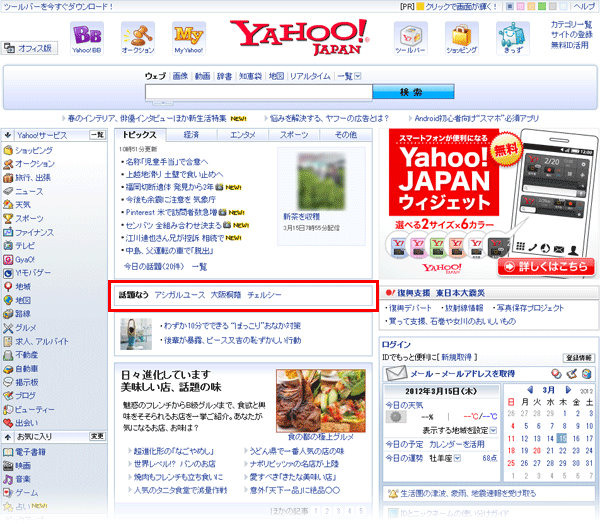This screenshot has height=524, width=600.
Task: Click the 旅行、出張 suitcase sidebar icon
Action: [x=8, y=178]
